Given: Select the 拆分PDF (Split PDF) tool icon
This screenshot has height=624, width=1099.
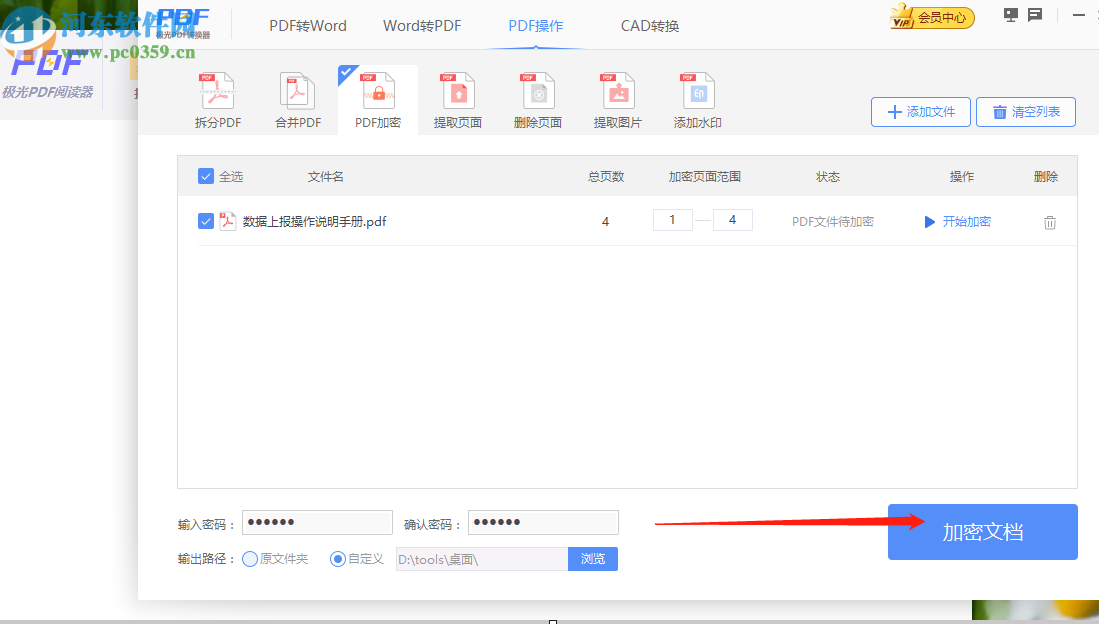Looking at the screenshot, I should pyautogui.click(x=217, y=97).
